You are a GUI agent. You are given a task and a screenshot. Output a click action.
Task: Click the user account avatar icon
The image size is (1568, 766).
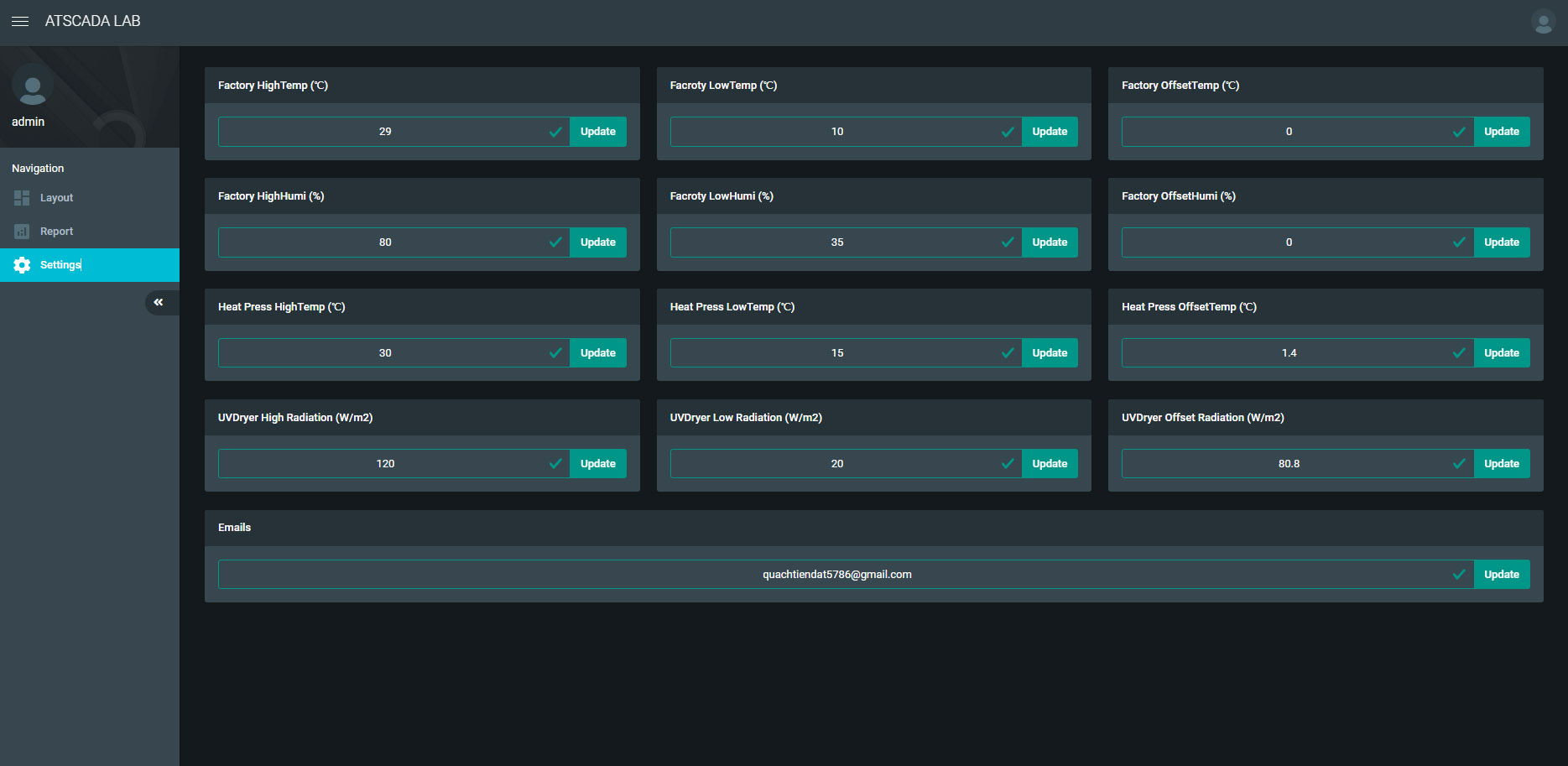tap(1543, 21)
